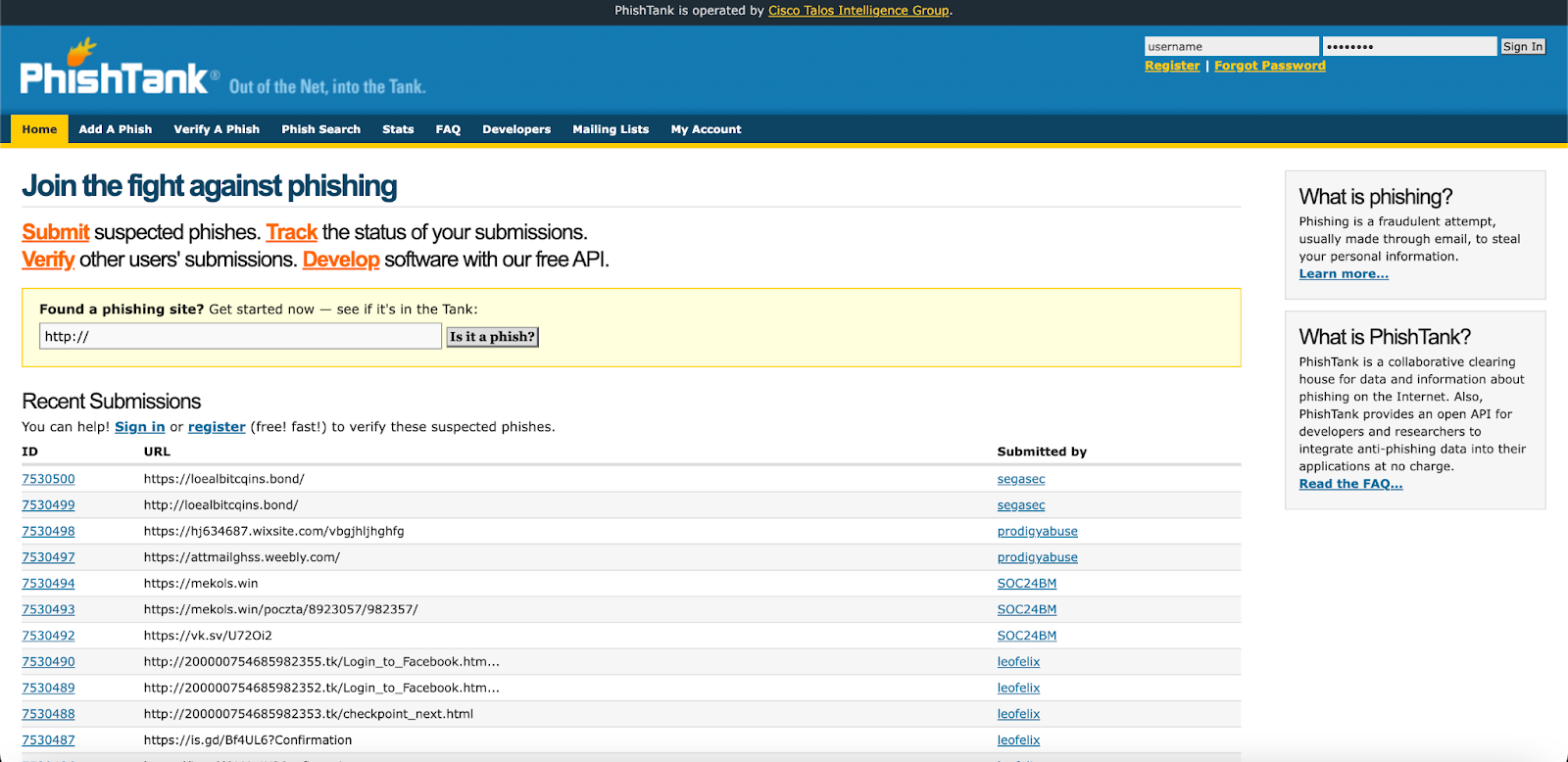Screen dimensions: 1568x762
Task: Open submission ID 7530499
Action: point(48,505)
